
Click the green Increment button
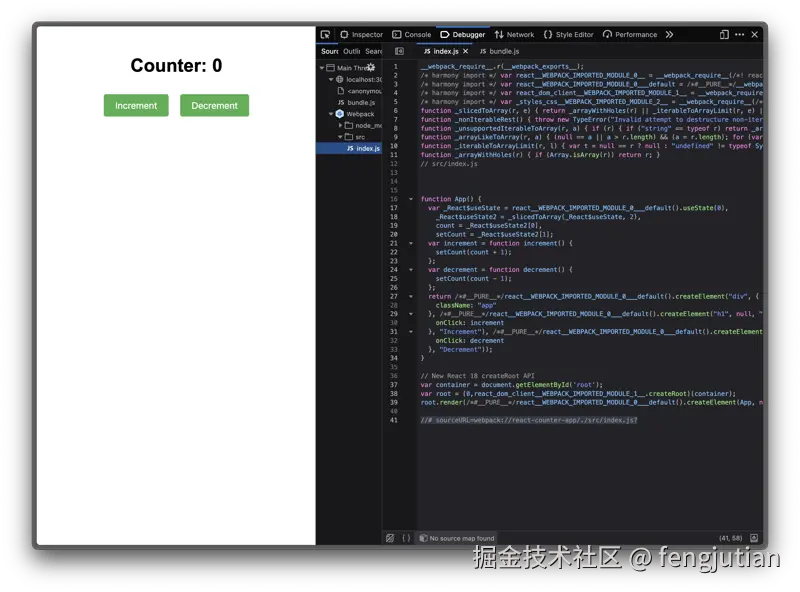[x=136, y=105]
